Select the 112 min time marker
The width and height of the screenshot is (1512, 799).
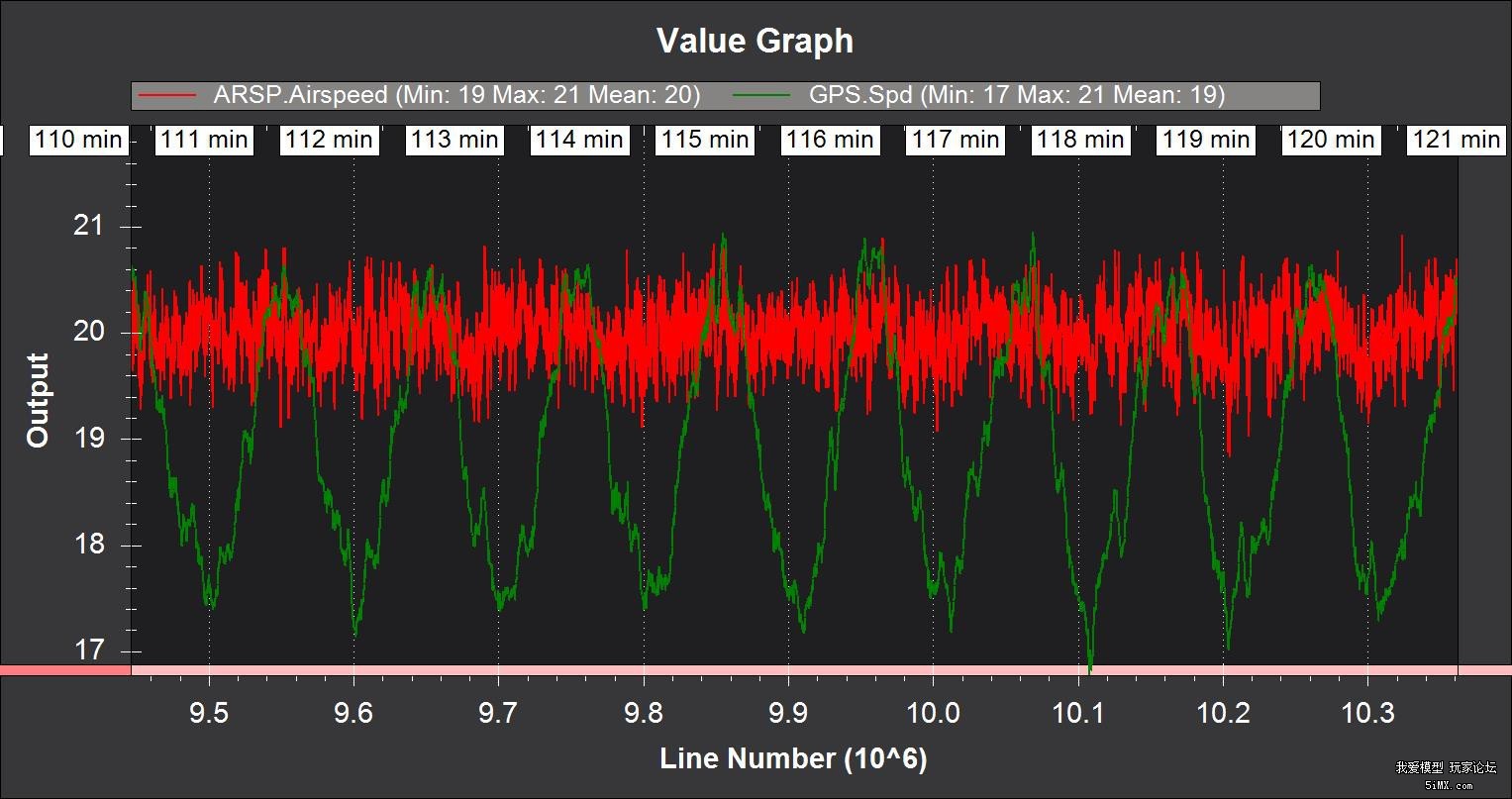tap(330, 140)
